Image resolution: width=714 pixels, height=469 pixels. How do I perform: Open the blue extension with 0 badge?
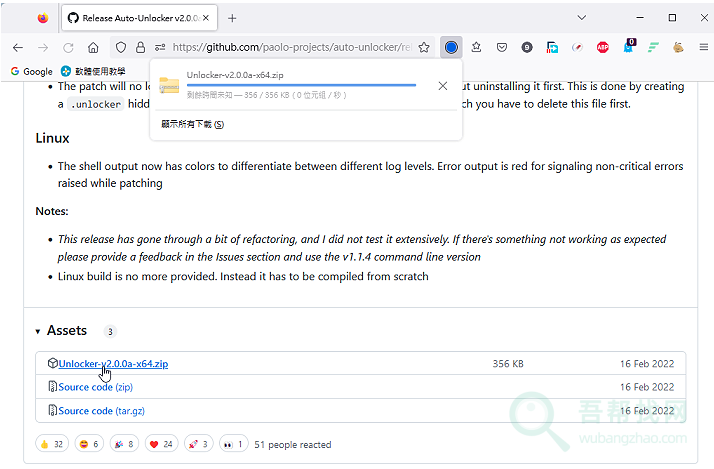click(x=629, y=46)
